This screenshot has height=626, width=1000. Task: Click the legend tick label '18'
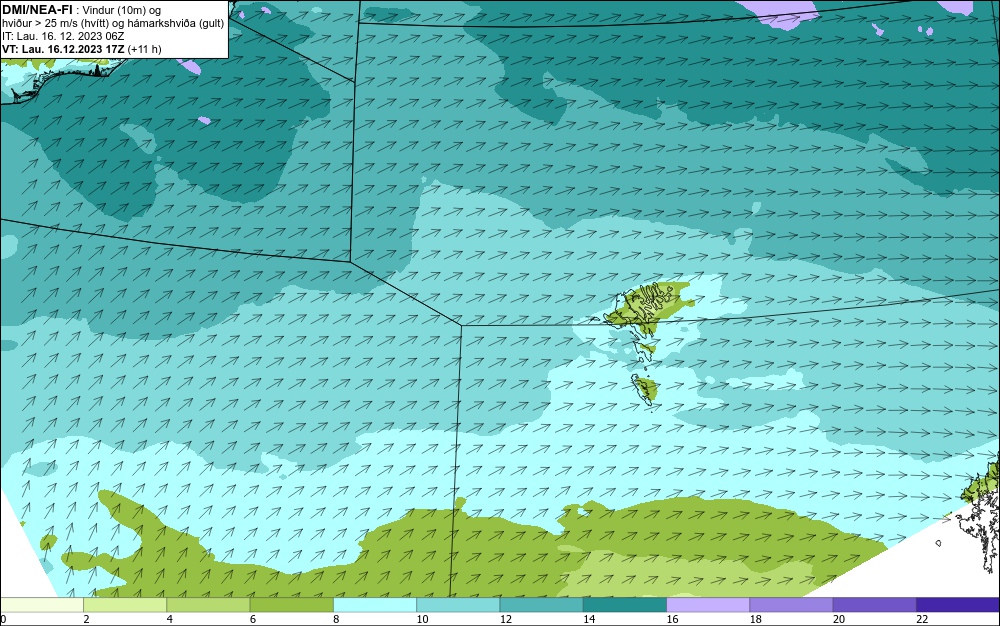[x=755, y=619]
